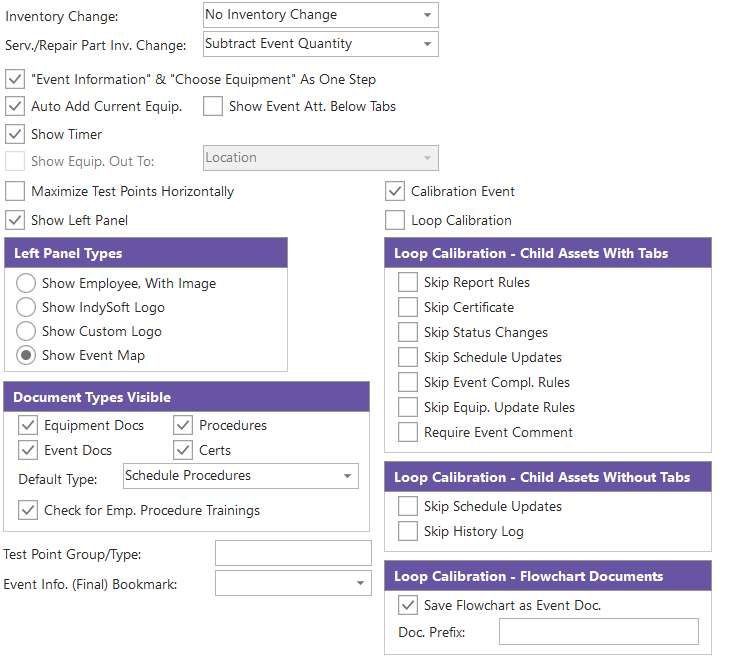Uncheck Save Flowchart as Event Doc.
The width and height of the screenshot is (729, 667).
408,605
